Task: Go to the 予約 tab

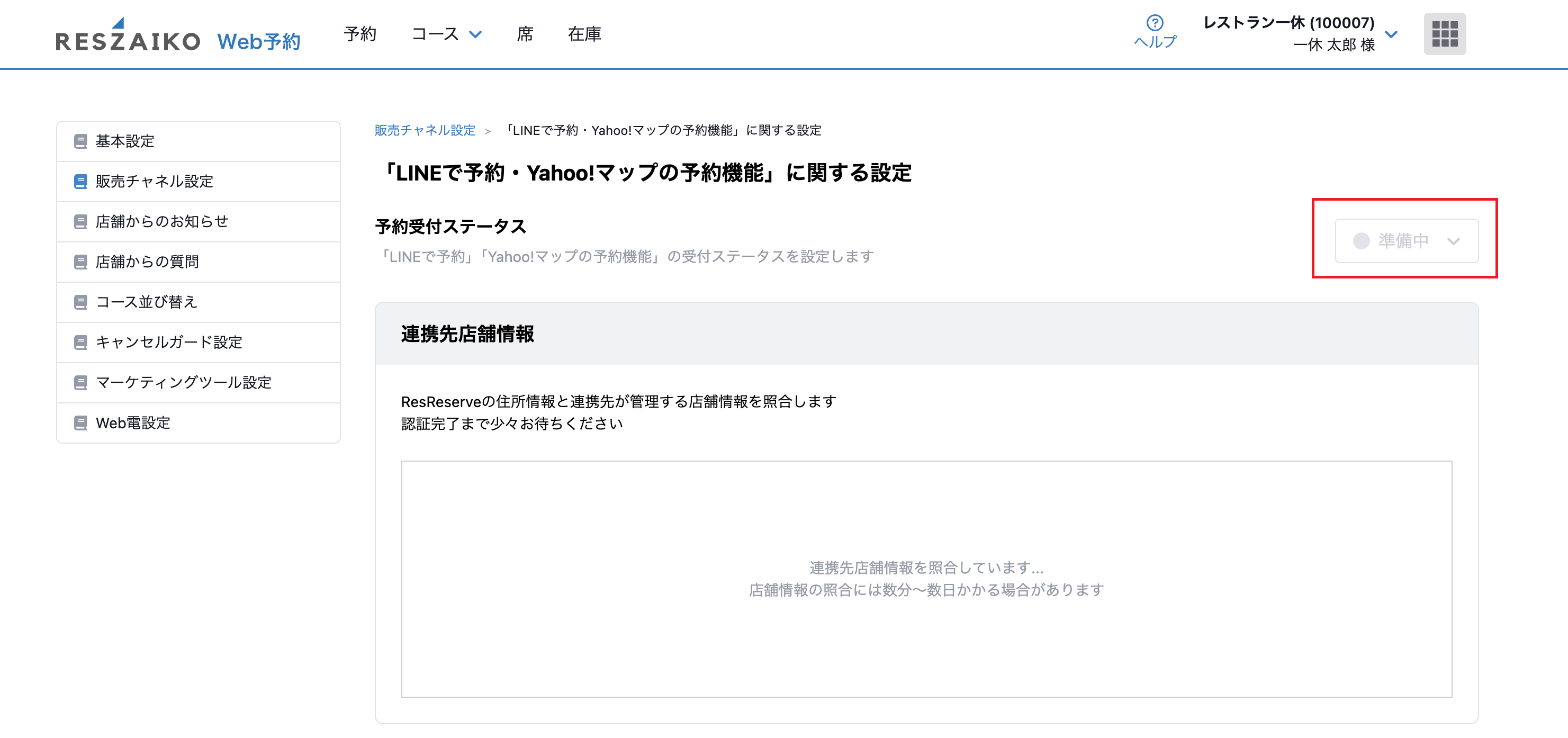Action: (x=360, y=34)
